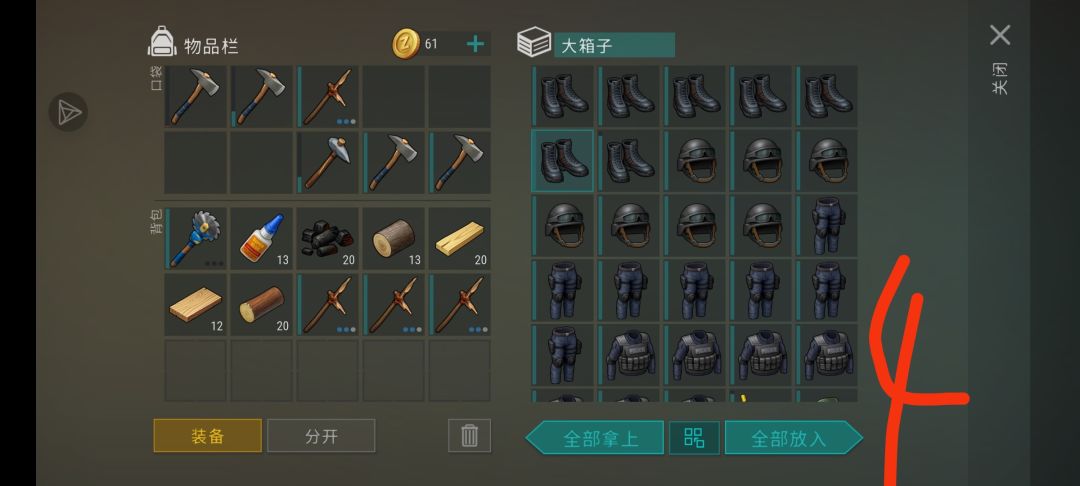Screen dimensions: 1080x486
Task: Click the 装备 equip button
Action: click(207, 436)
